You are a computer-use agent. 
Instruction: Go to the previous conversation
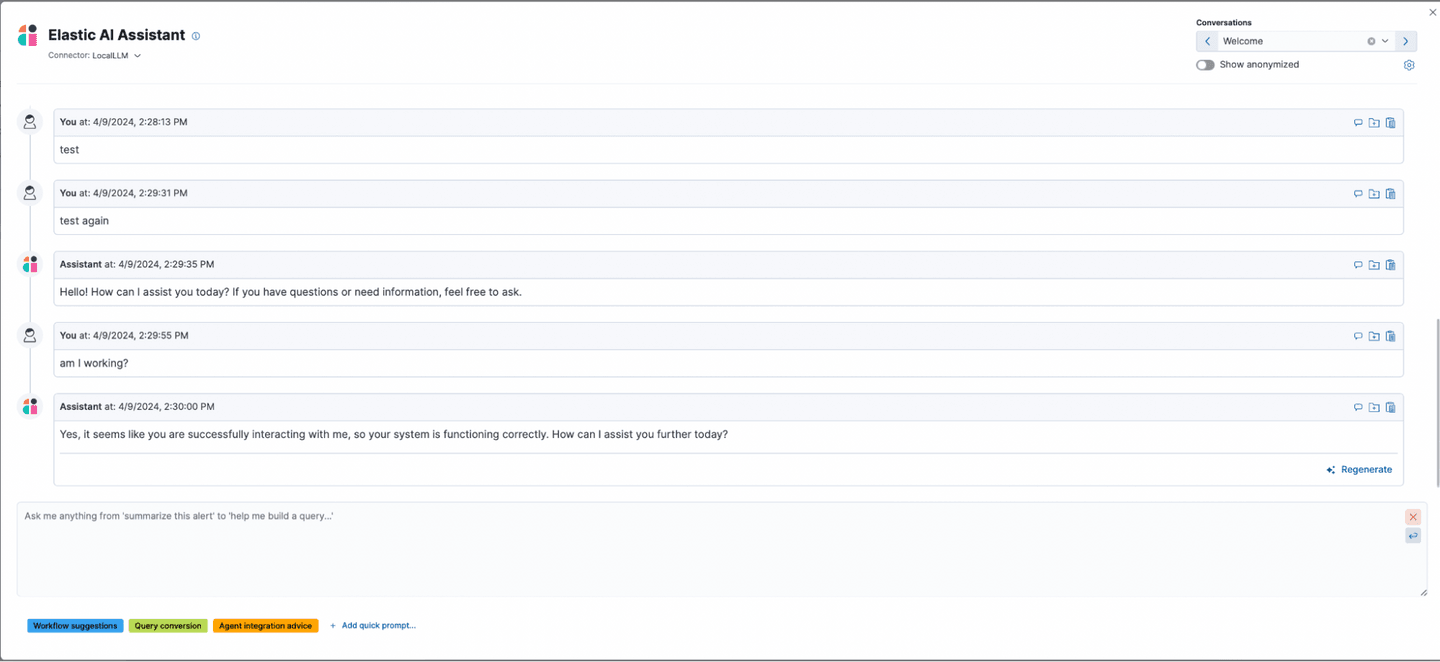pyautogui.click(x=1208, y=41)
